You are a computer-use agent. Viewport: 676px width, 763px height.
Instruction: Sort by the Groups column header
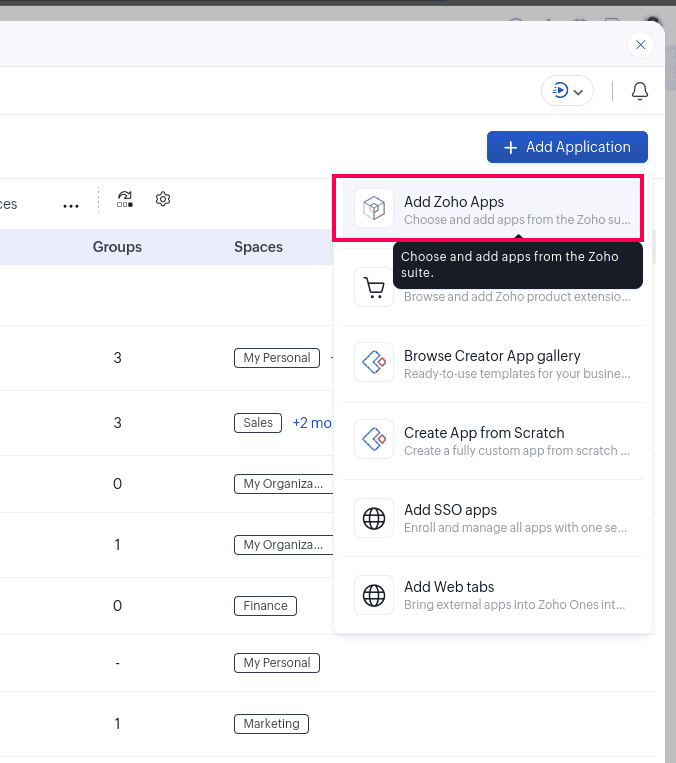(117, 247)
